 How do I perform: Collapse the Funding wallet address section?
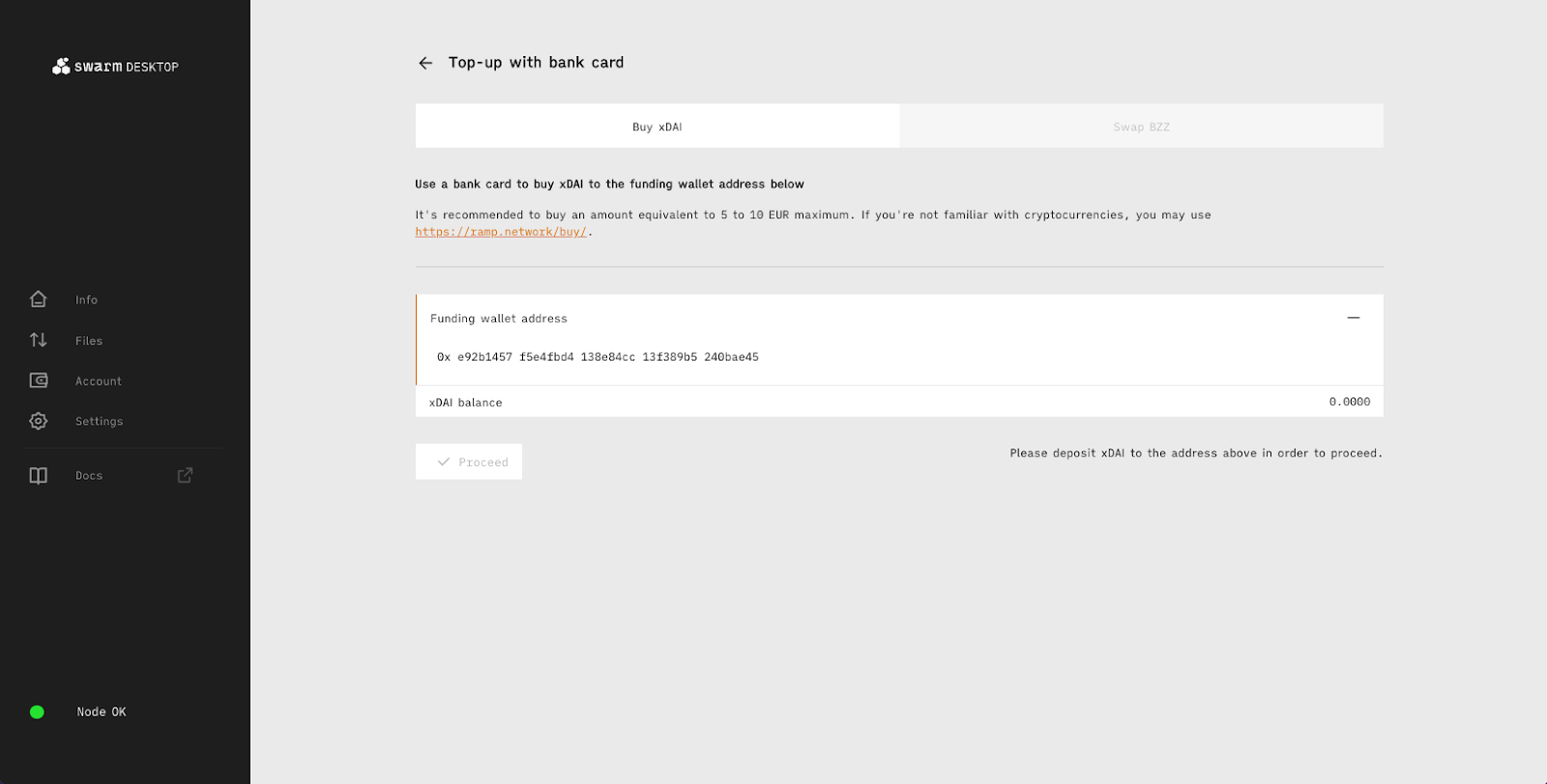click(1353, 318)
